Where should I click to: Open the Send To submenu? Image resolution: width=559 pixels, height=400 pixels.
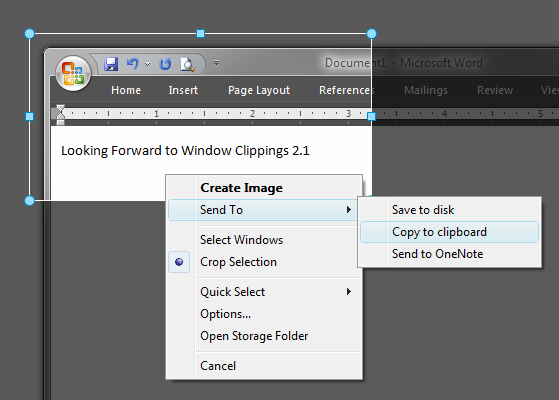coord(264,210)
